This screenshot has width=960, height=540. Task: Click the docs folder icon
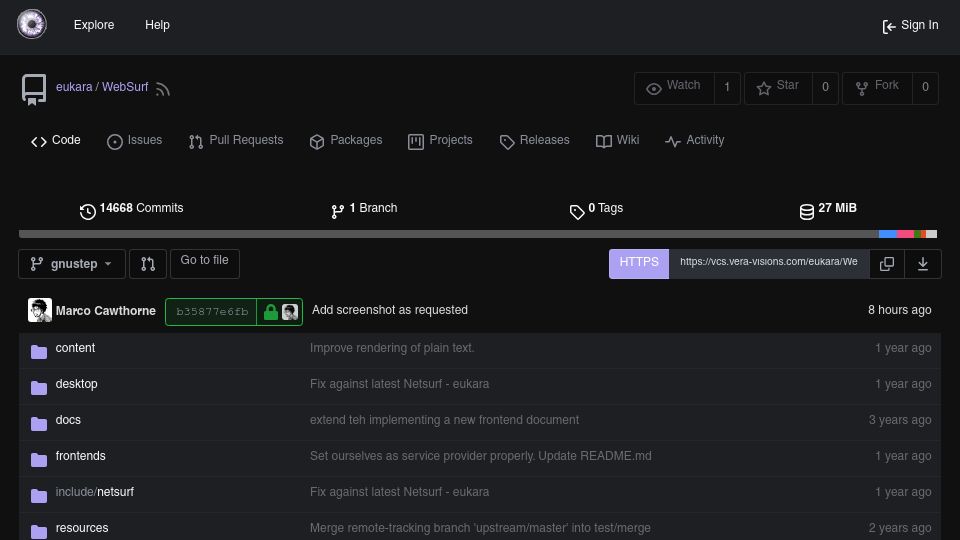pos(39,424)
